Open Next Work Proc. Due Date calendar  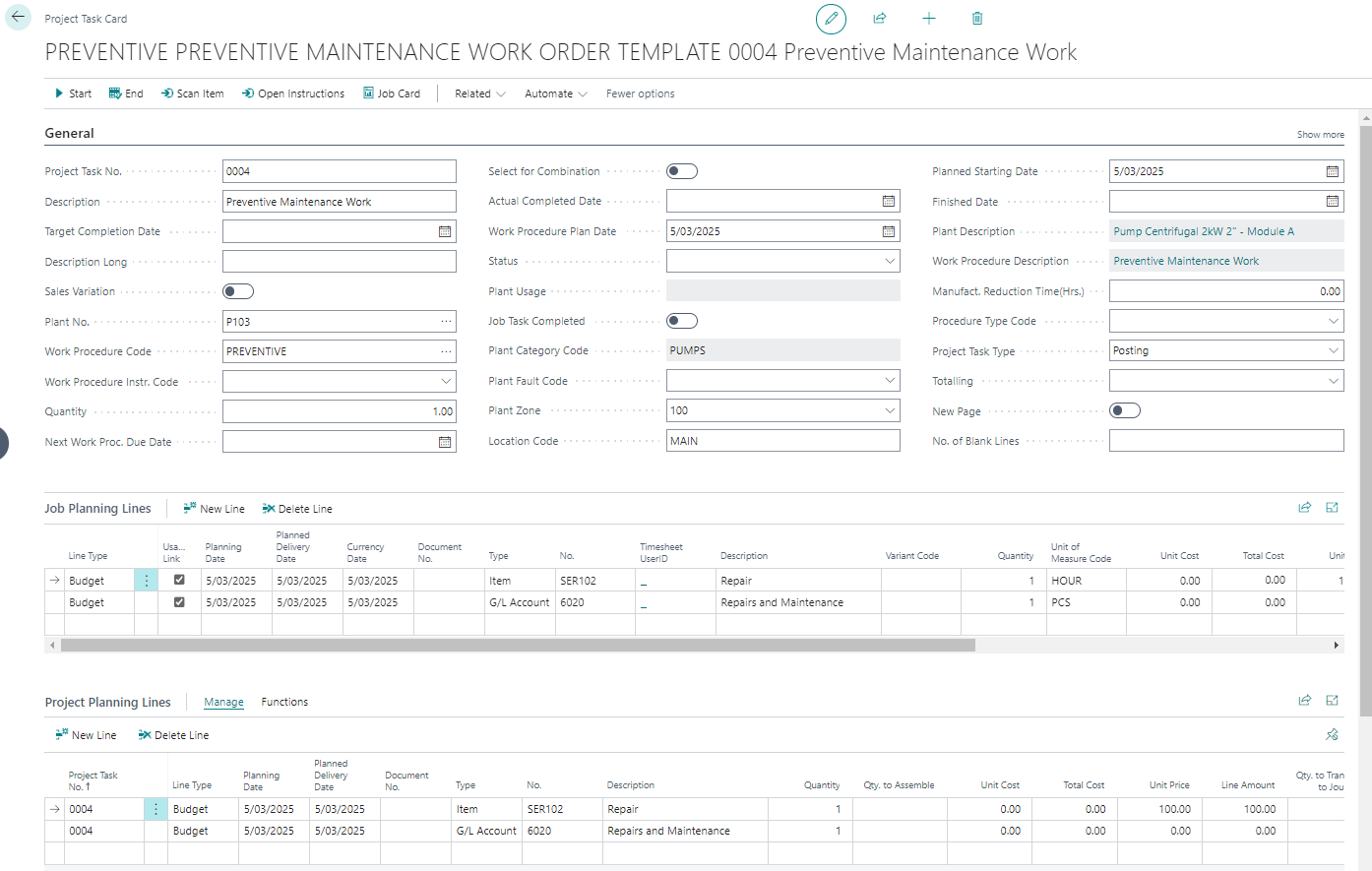click(445, 442)
